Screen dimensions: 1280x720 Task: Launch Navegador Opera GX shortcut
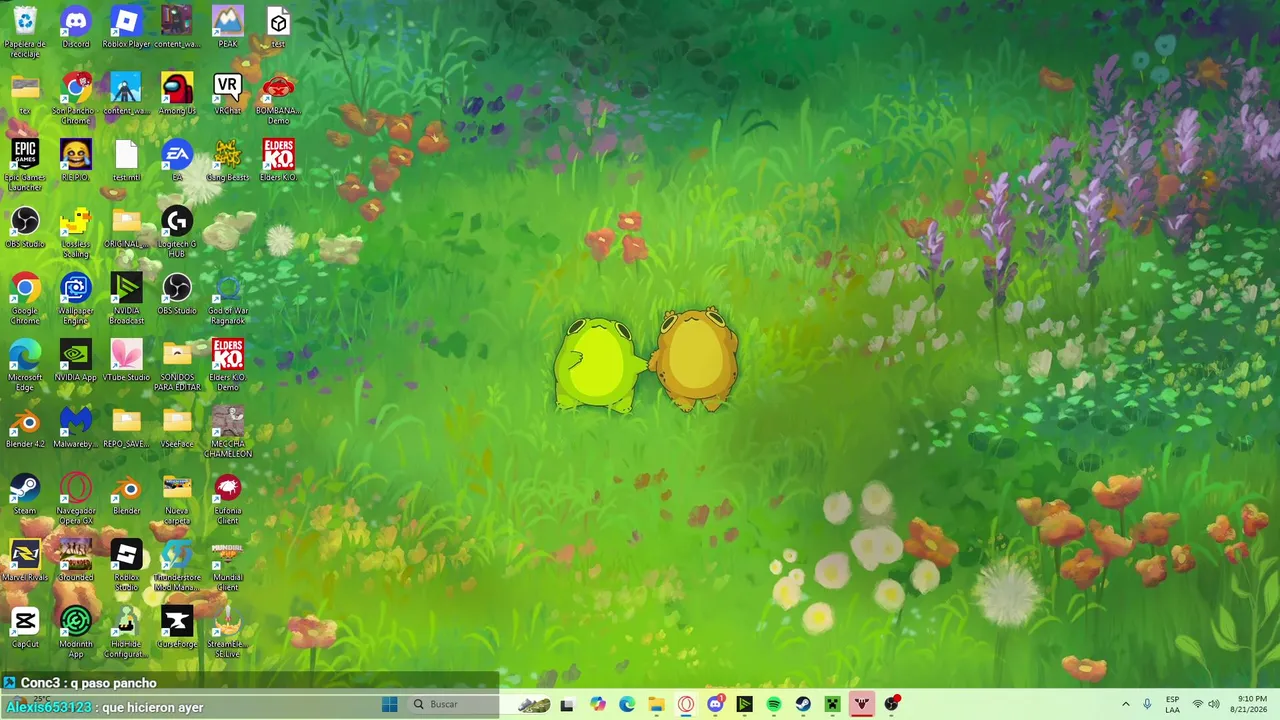click(x=76, y=500)
